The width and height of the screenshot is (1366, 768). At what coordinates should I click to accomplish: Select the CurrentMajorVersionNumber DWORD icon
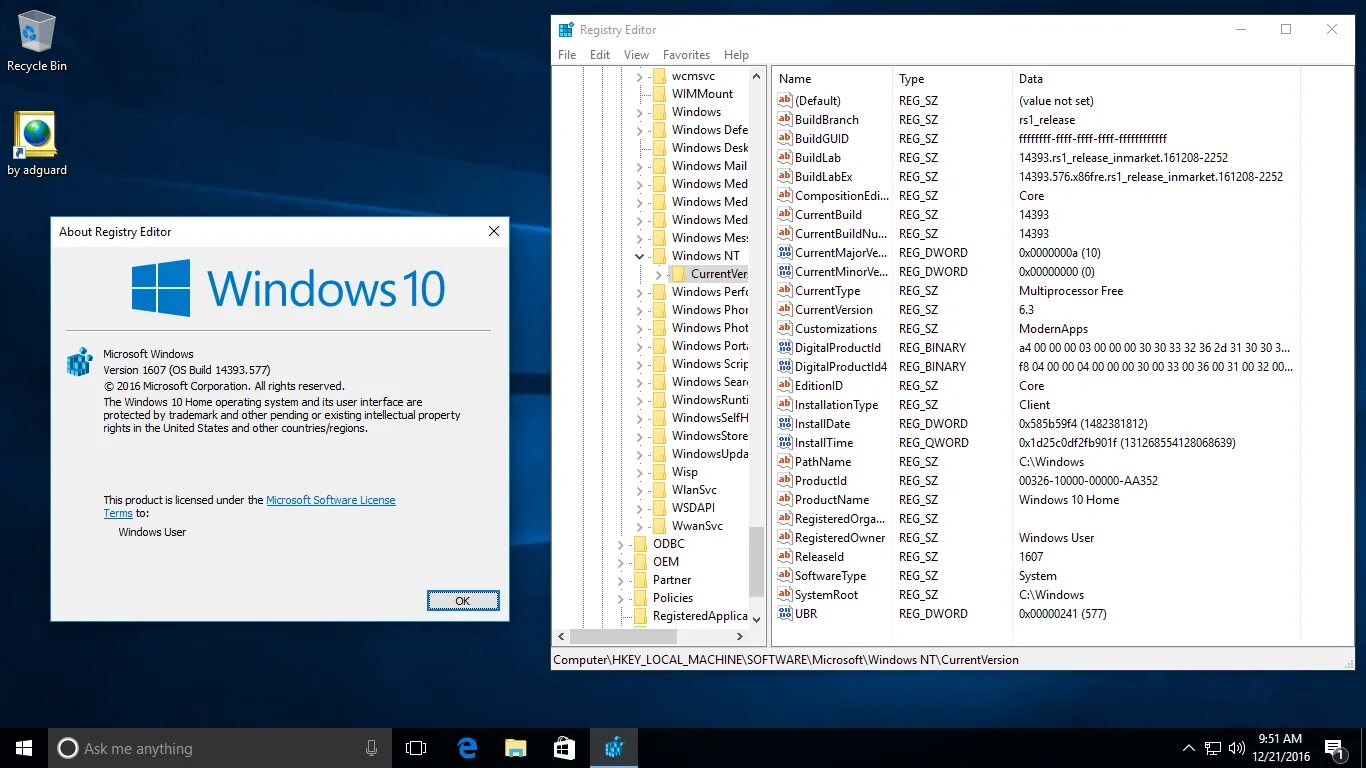click(785, 253)
